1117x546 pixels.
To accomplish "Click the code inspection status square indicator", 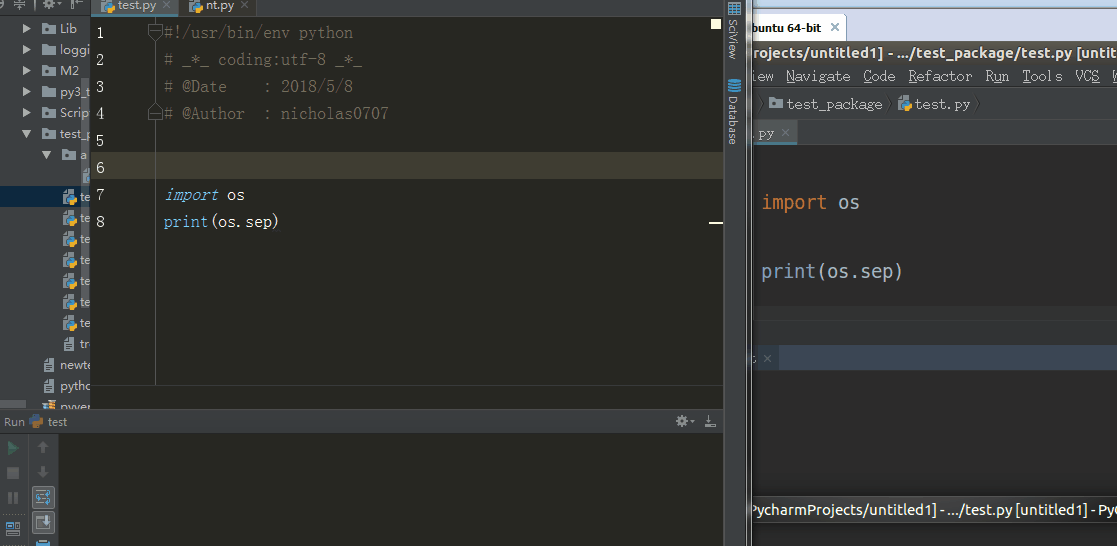I will 716,24.
